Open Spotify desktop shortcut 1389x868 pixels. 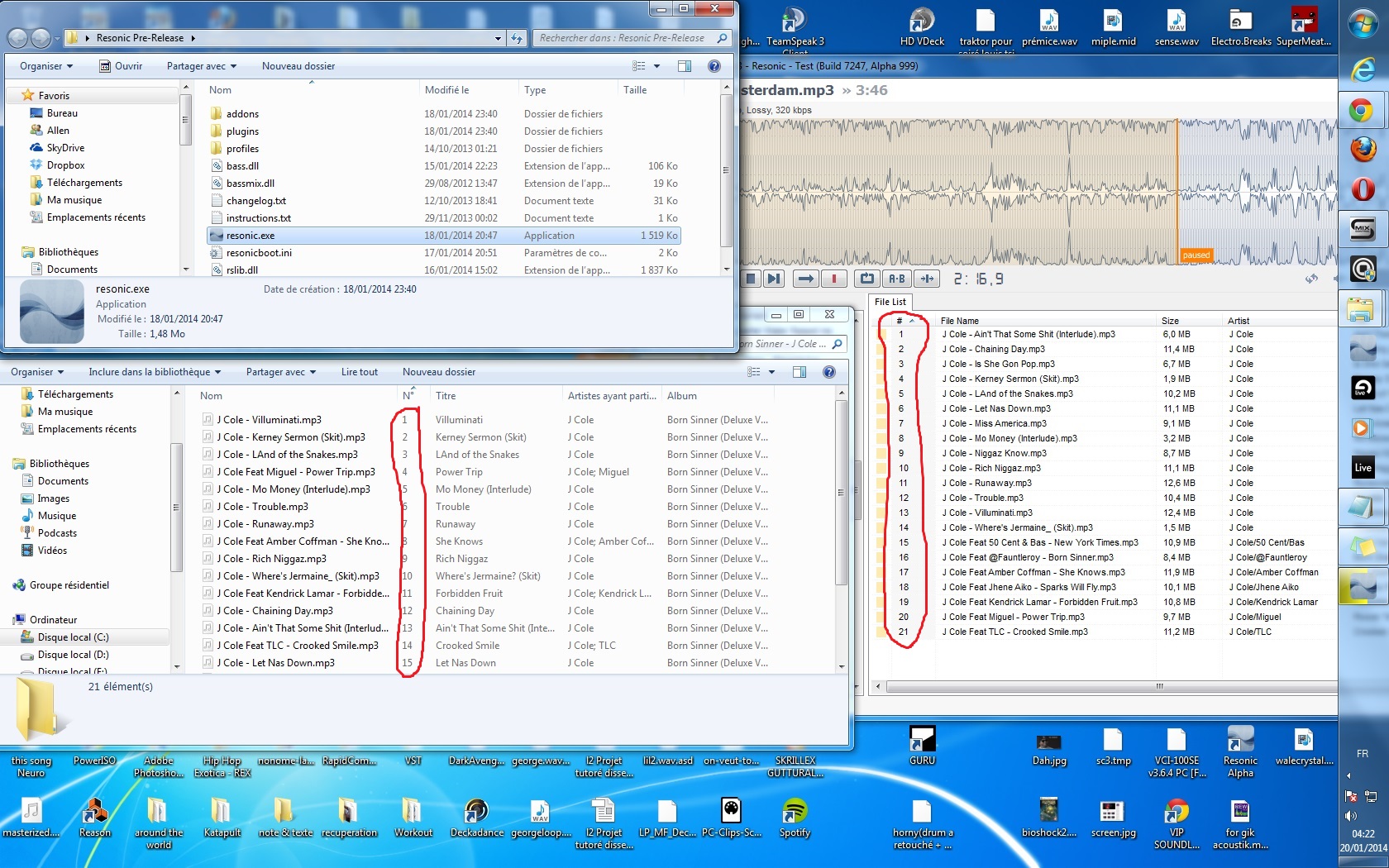794,816
